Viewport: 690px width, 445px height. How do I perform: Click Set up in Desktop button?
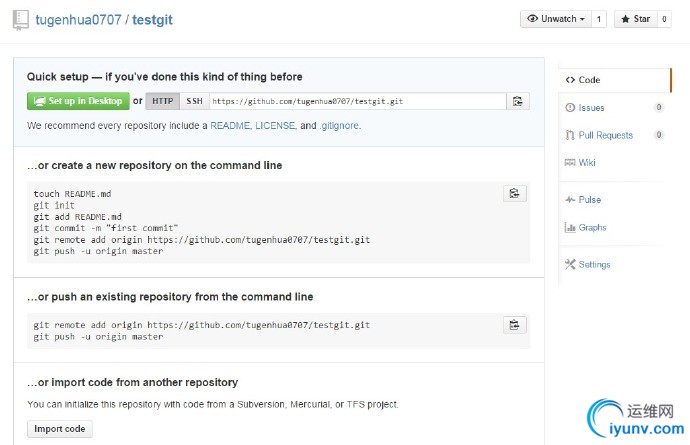coord(78,101)
